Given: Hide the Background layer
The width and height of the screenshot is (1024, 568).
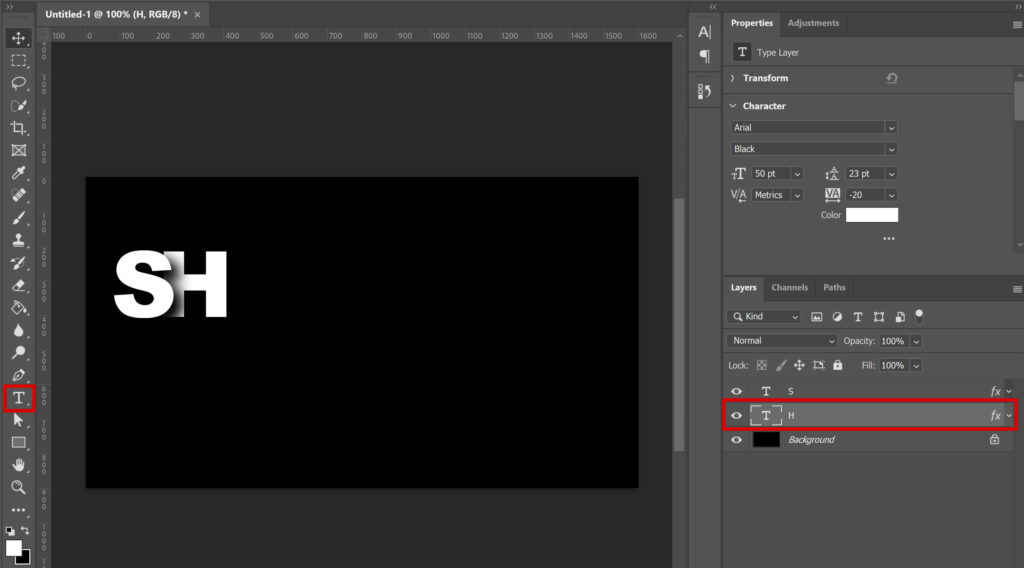Looking at the screenshot, I should pyautogui.click(x=737, y=439).
